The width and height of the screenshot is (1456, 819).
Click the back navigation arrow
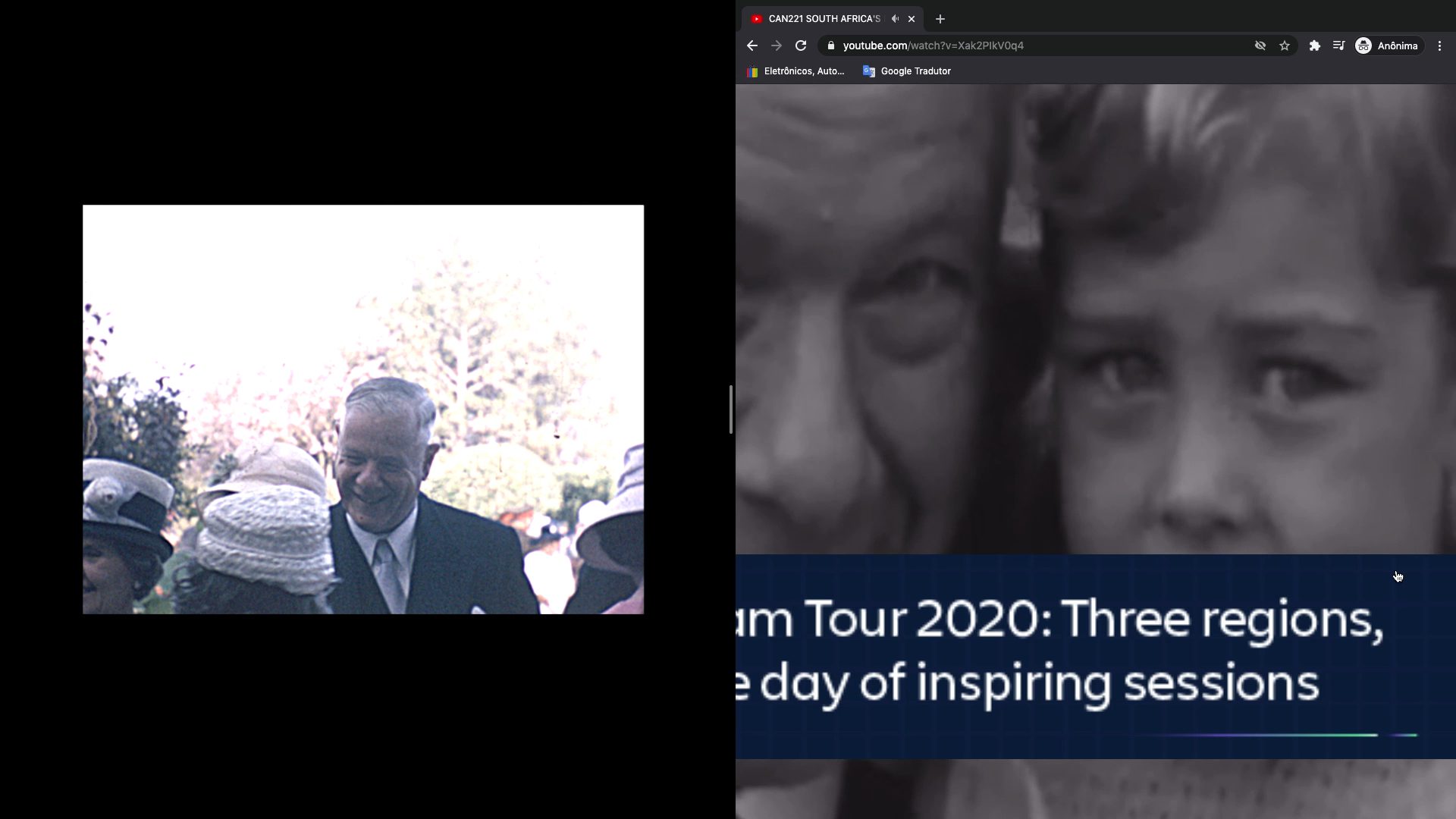pos(752,45)
